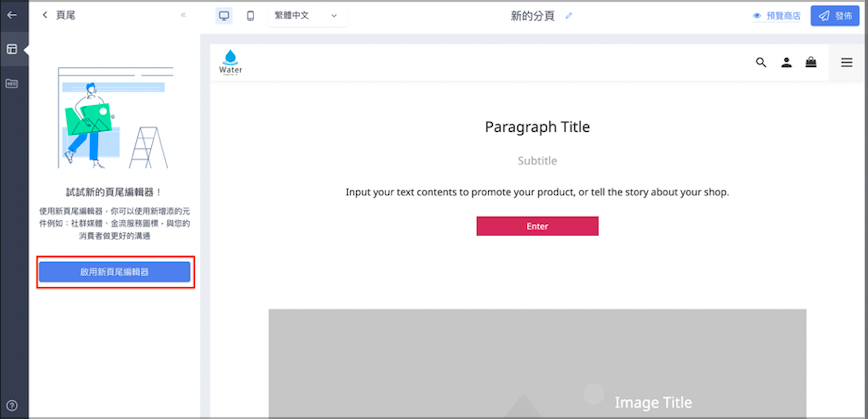Open the page layout icon in sidebar
Viewport: 868px width, 419px height.
tap(12, 49)
